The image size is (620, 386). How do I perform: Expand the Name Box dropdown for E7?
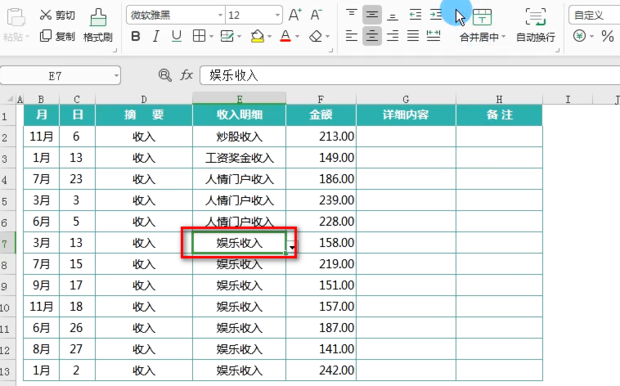tap(116, 75)
